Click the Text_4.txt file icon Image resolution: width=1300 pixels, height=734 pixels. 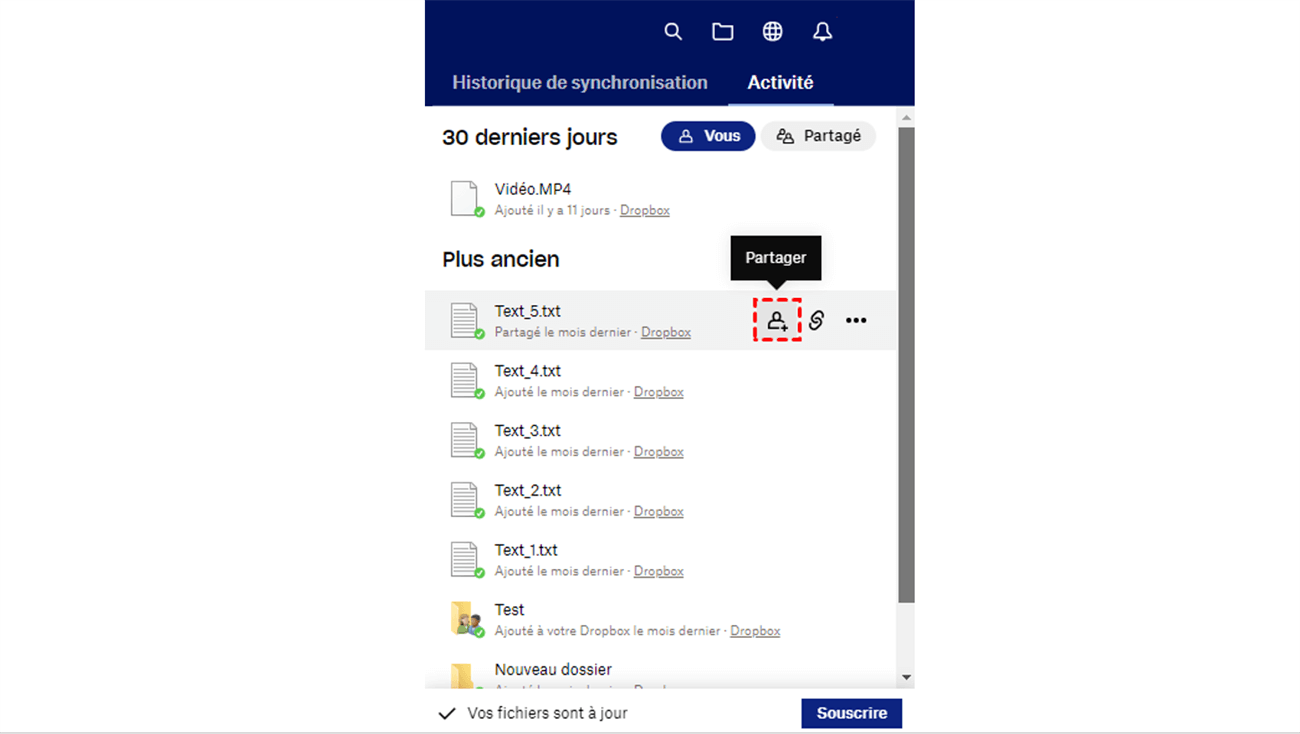coord(465,381)
